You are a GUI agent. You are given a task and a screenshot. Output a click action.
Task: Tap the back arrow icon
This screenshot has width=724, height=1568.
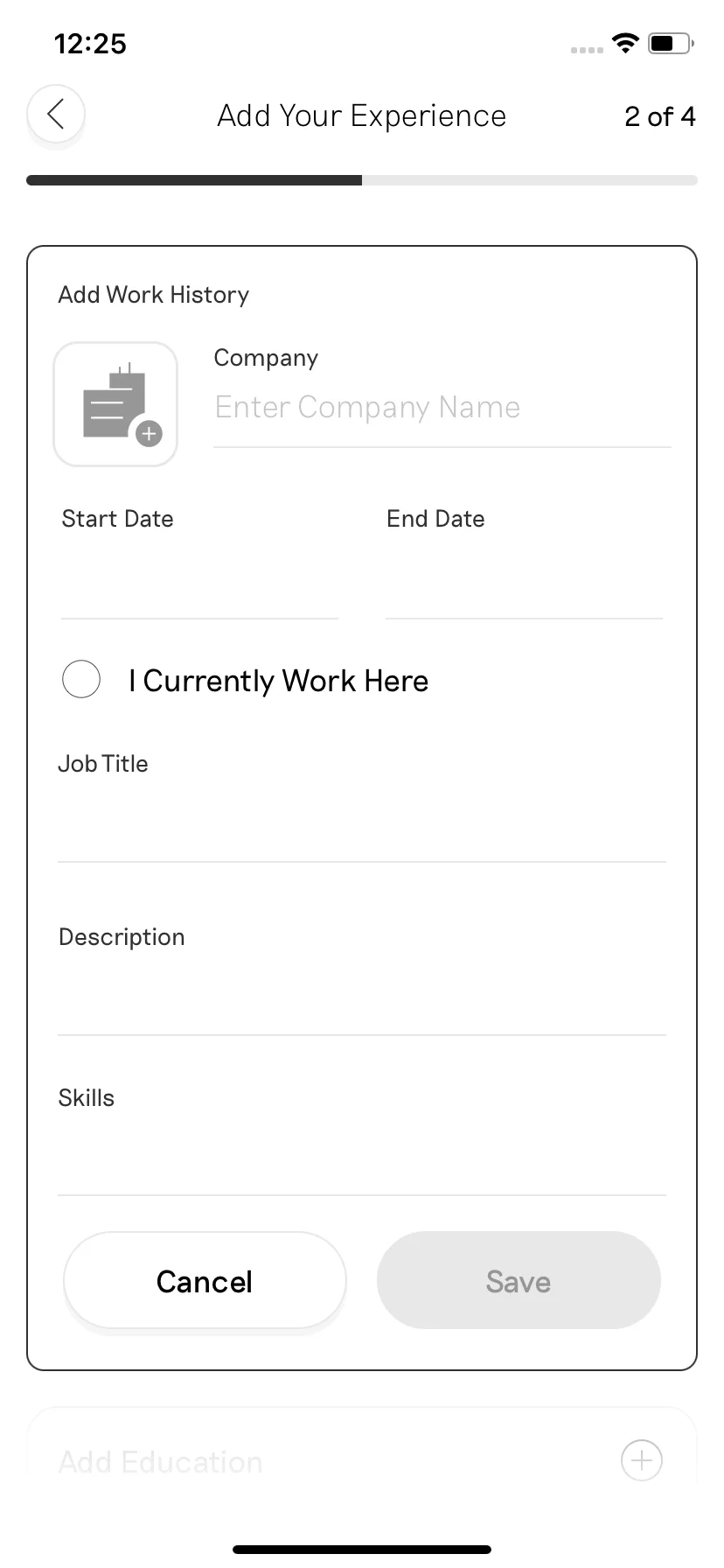click(x=56, y=114)
